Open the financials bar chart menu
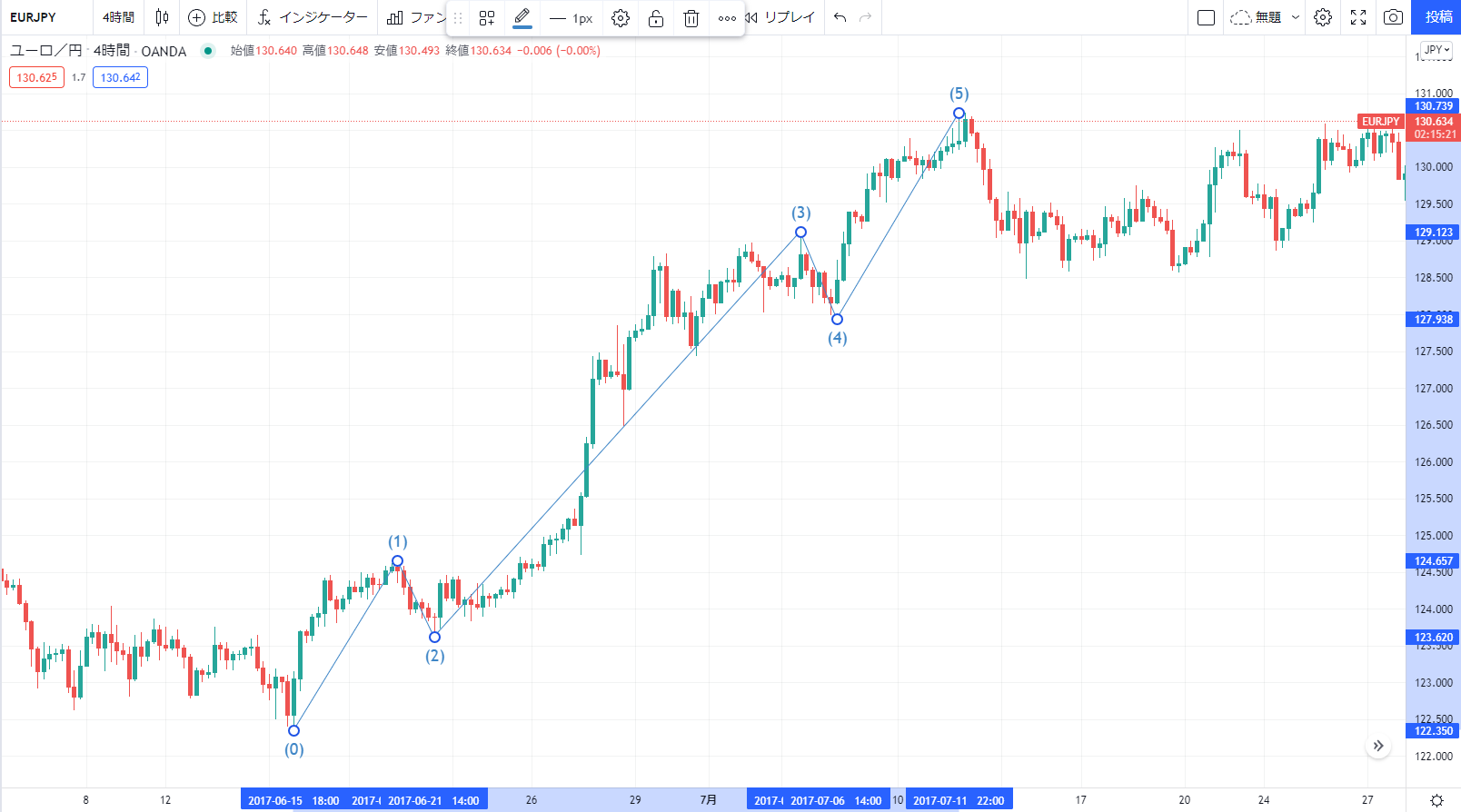 416,17
